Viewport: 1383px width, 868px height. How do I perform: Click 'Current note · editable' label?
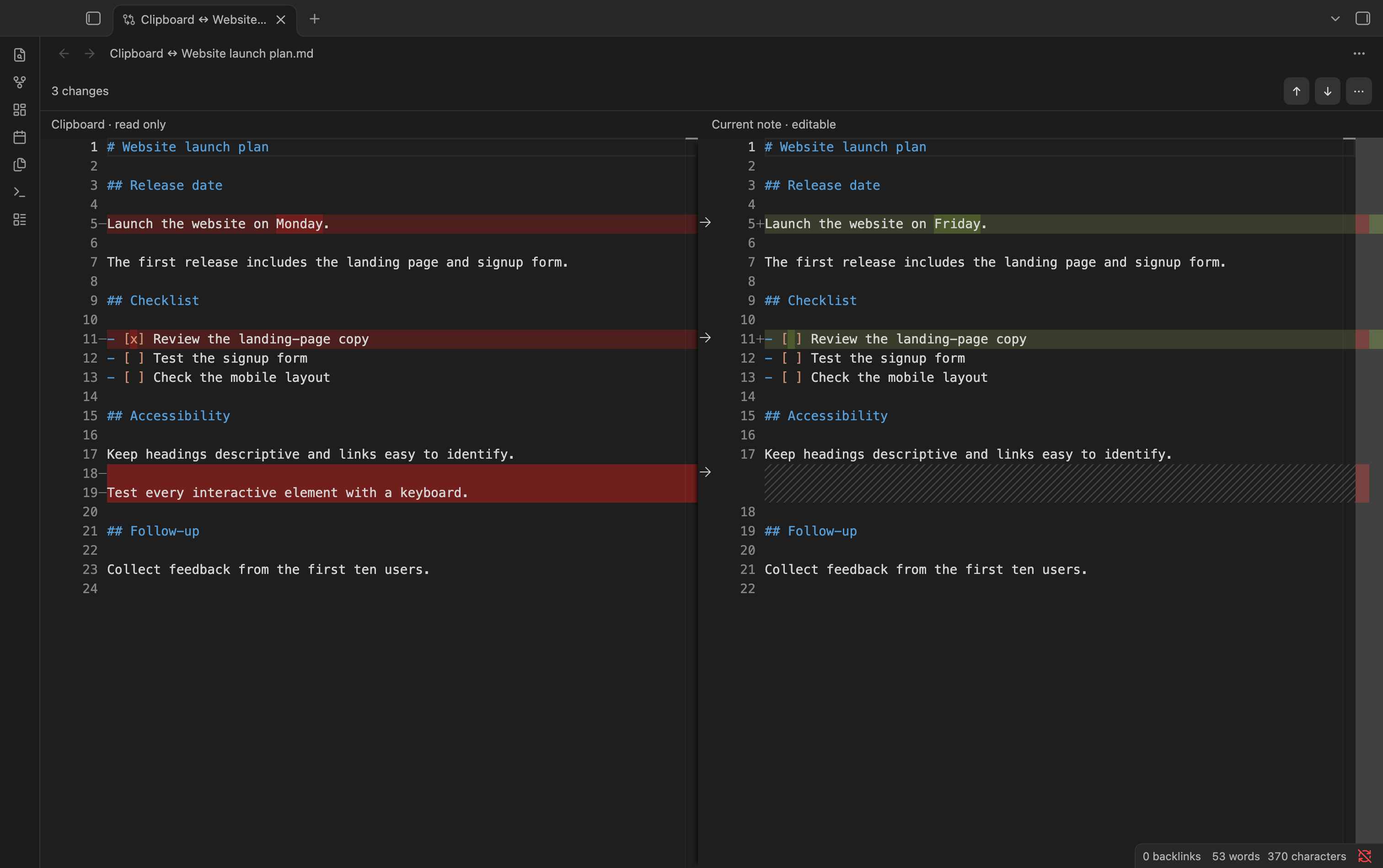tap(773, 124)
